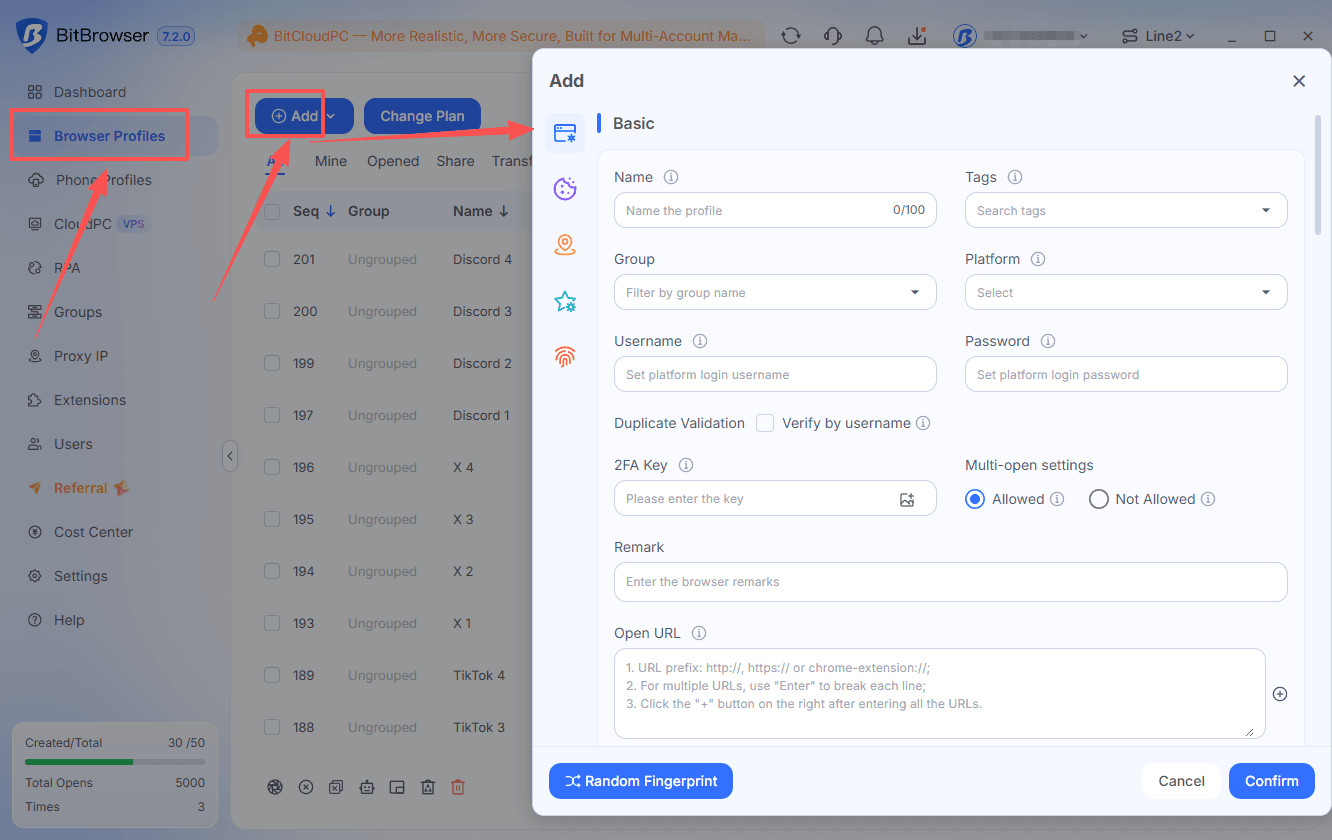This screenshot has width=1332, height=840.
Task: Click the Random Fingerprint button
Action: coord(641,781)
